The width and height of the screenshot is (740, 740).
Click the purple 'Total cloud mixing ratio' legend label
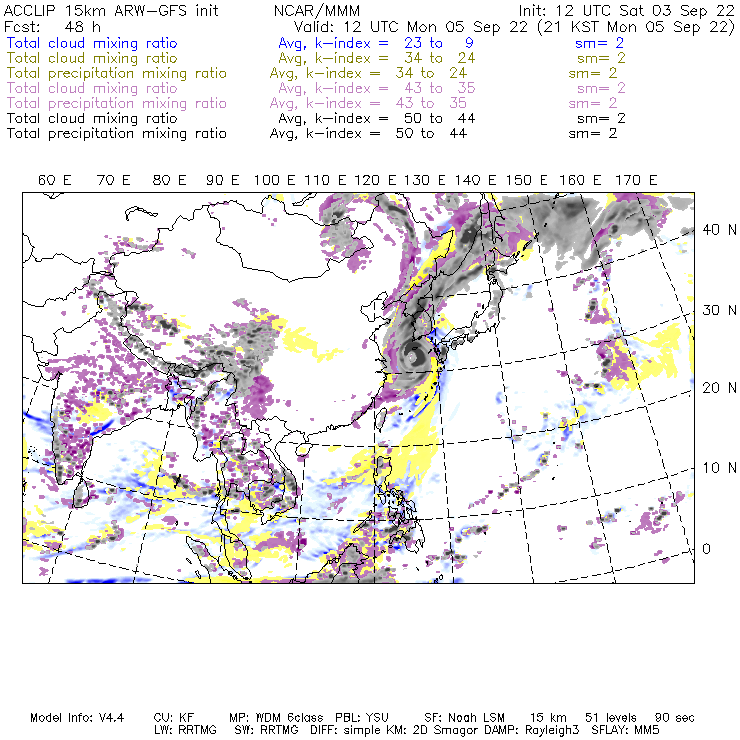point(92,88)
